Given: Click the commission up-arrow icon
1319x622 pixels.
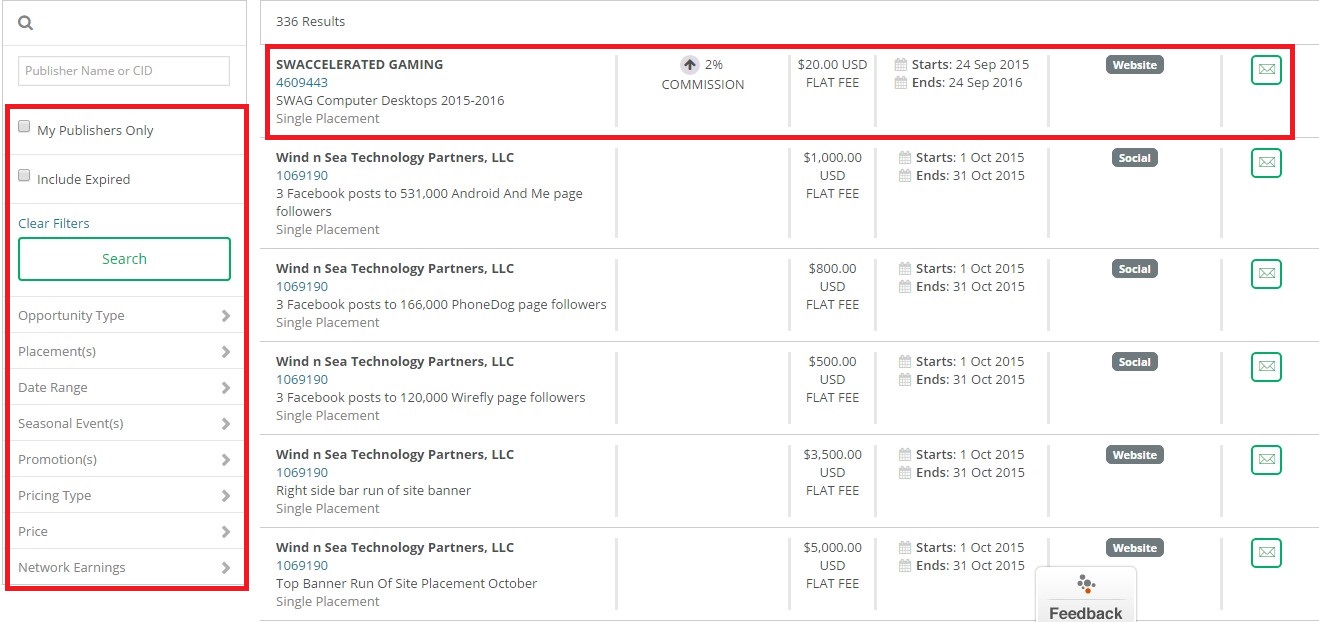Looking at the screenshot, I should pyautogui.click(x=690, y=65).
